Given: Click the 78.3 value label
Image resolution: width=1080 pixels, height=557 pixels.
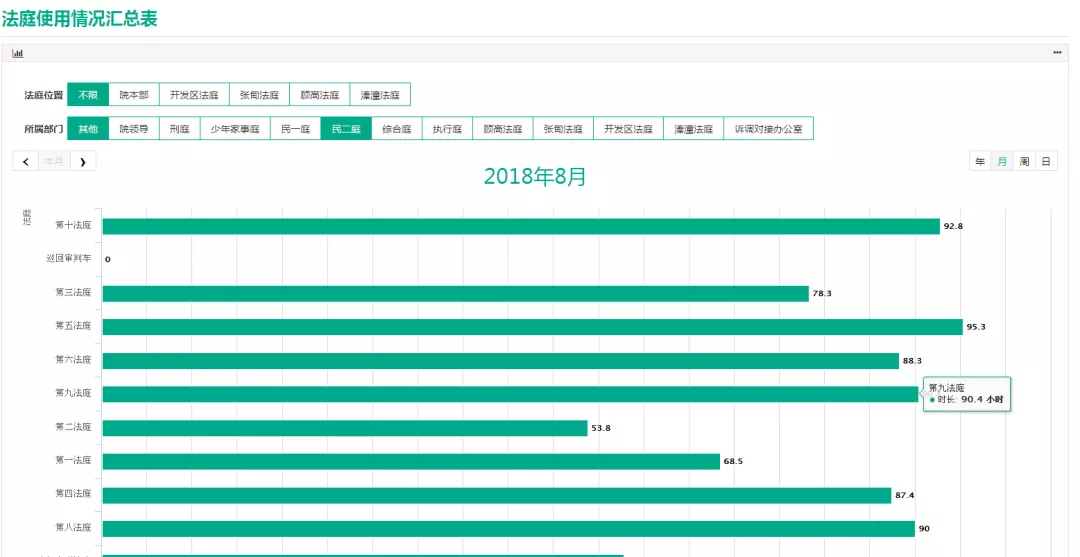Looking at the screenshot, I should [822, 294].
